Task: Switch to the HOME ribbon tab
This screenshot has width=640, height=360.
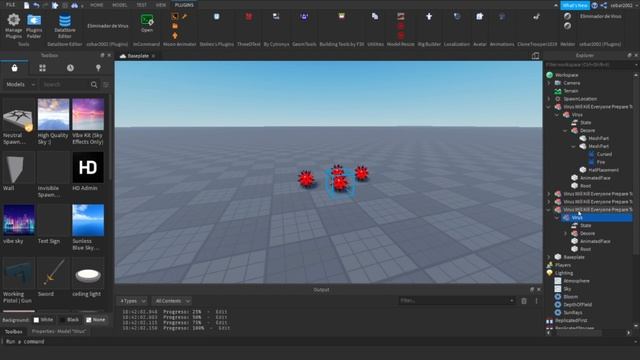Action: 97,5
